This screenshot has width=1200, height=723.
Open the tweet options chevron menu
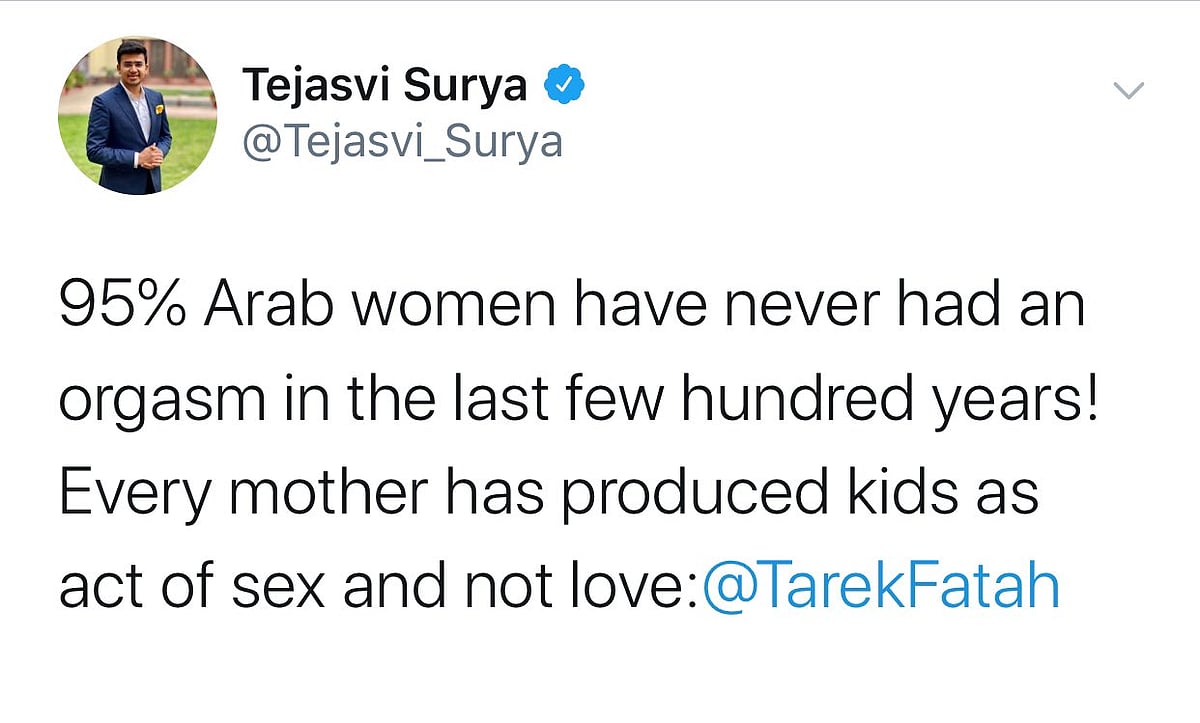click(x=1128, y=92)
